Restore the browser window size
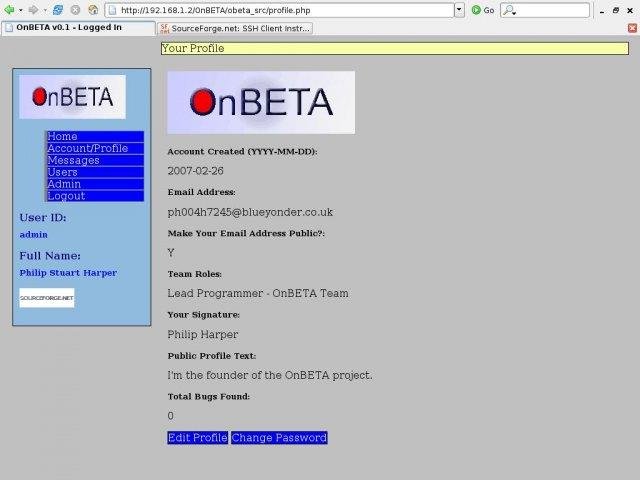Screen dimensions: 640x480 [616, 10]
